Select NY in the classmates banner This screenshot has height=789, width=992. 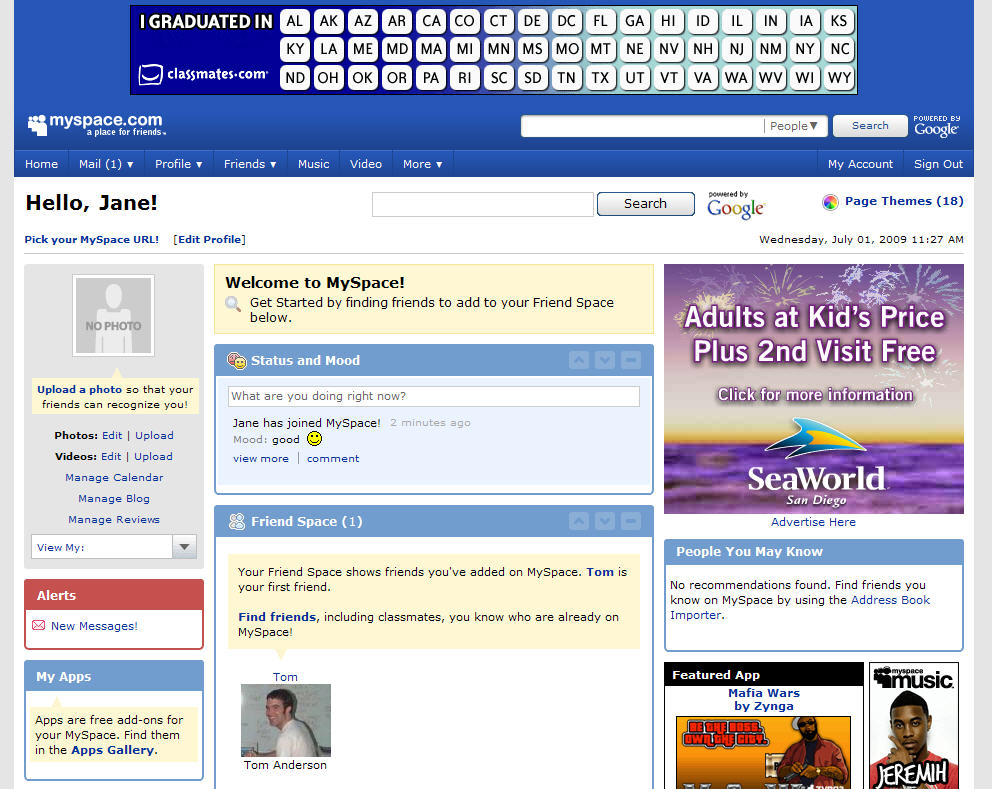(x=805, y=49)
